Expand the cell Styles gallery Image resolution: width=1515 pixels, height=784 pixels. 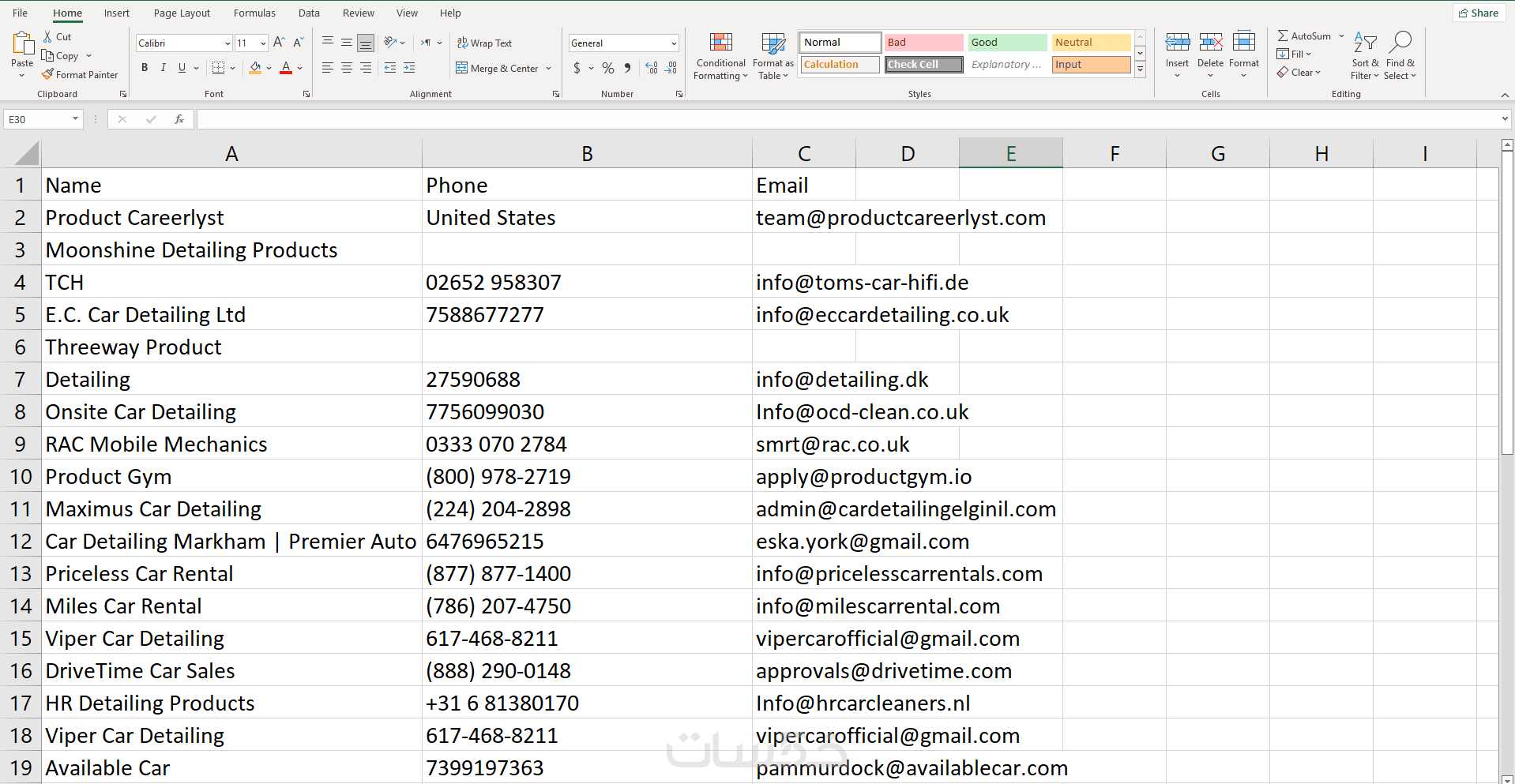tap(1141, 69)
